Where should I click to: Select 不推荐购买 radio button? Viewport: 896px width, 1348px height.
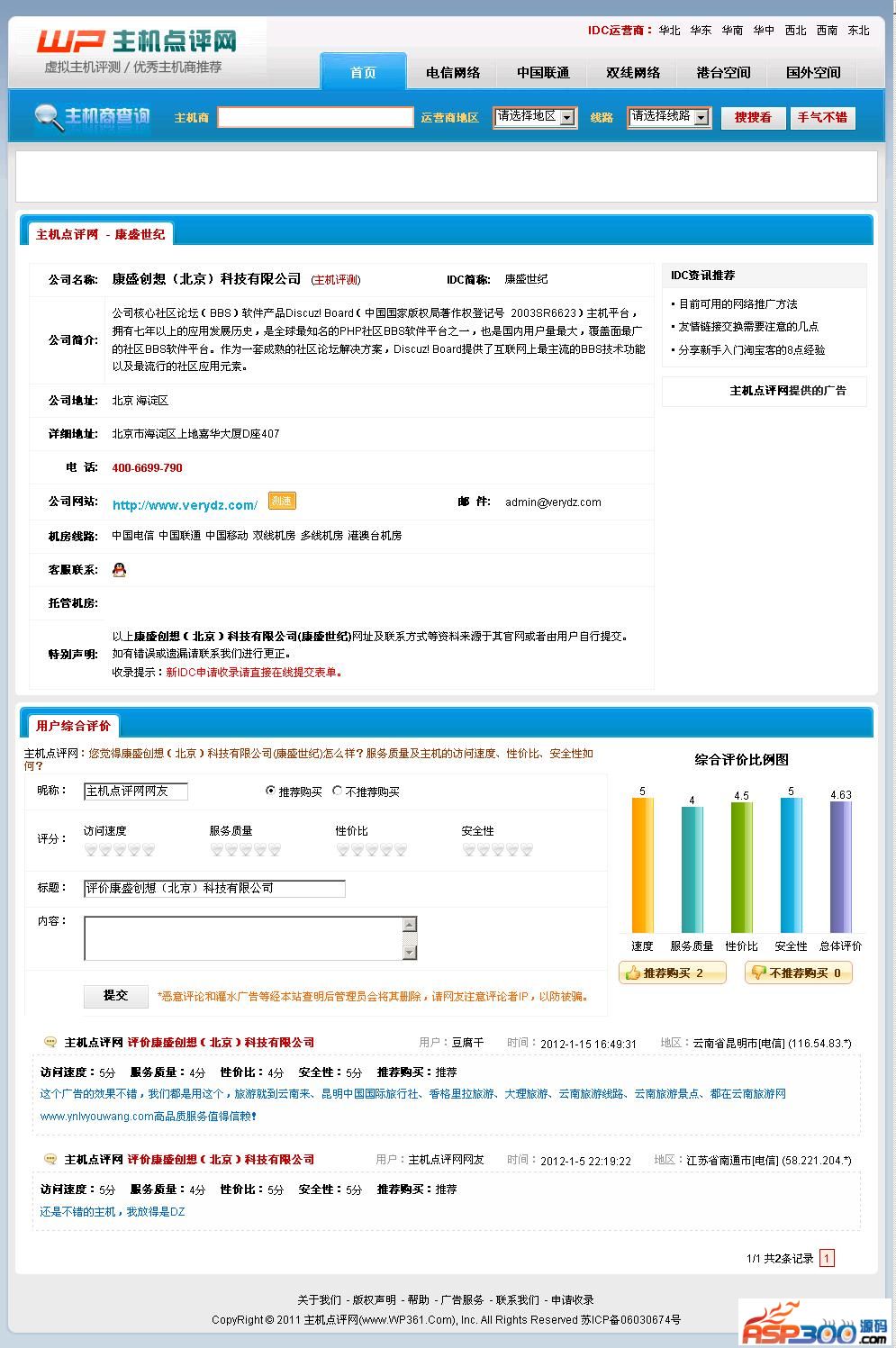(338, 791)
